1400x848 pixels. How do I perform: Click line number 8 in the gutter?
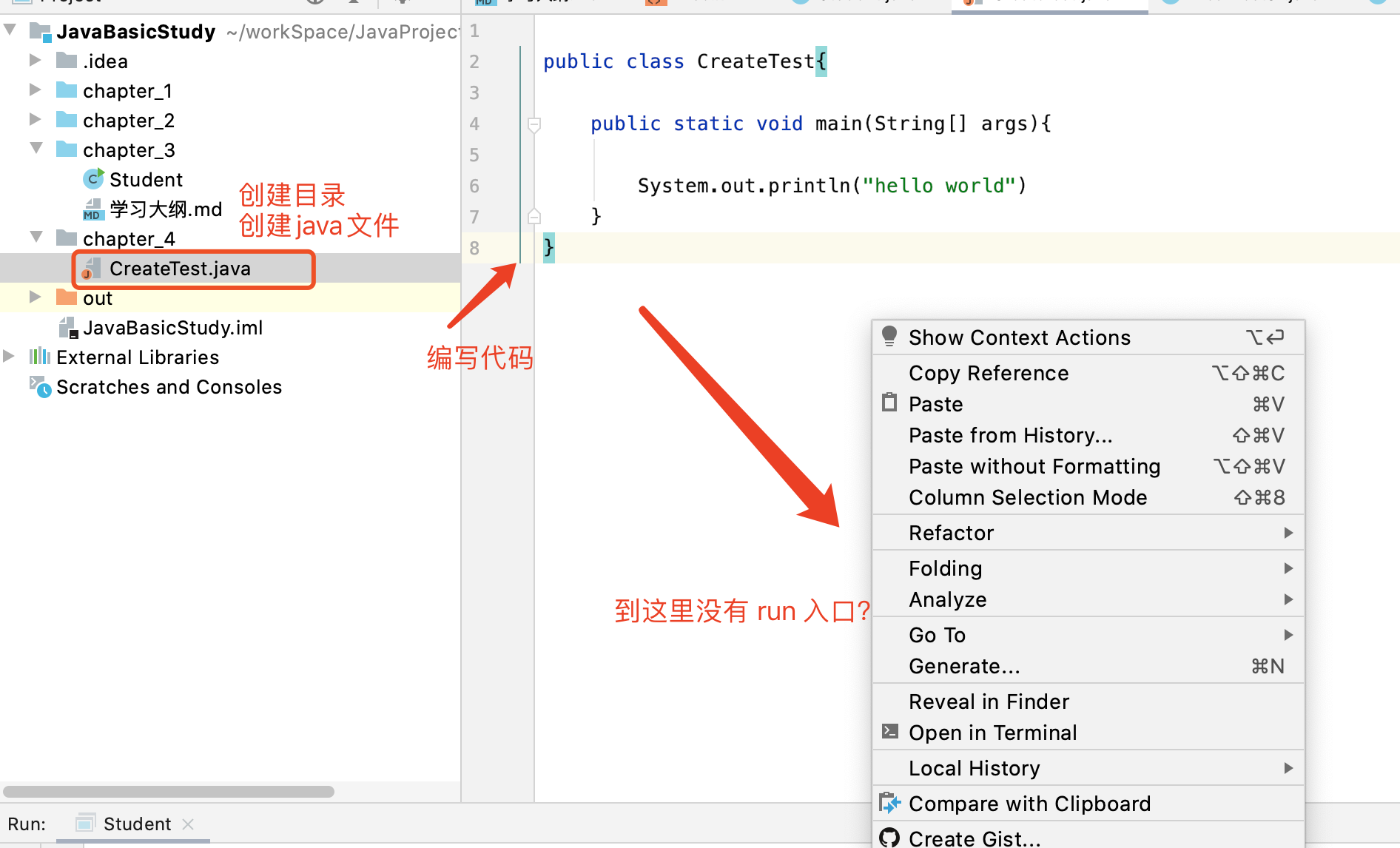tap(474, 248)
